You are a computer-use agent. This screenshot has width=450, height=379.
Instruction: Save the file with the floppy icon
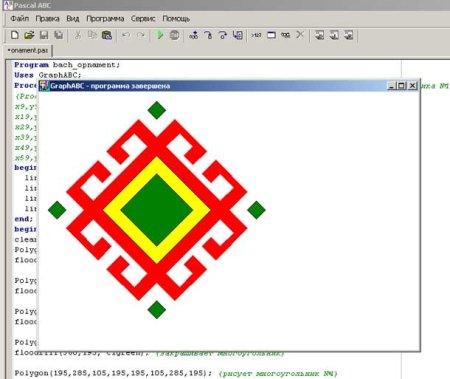(44, 35)
